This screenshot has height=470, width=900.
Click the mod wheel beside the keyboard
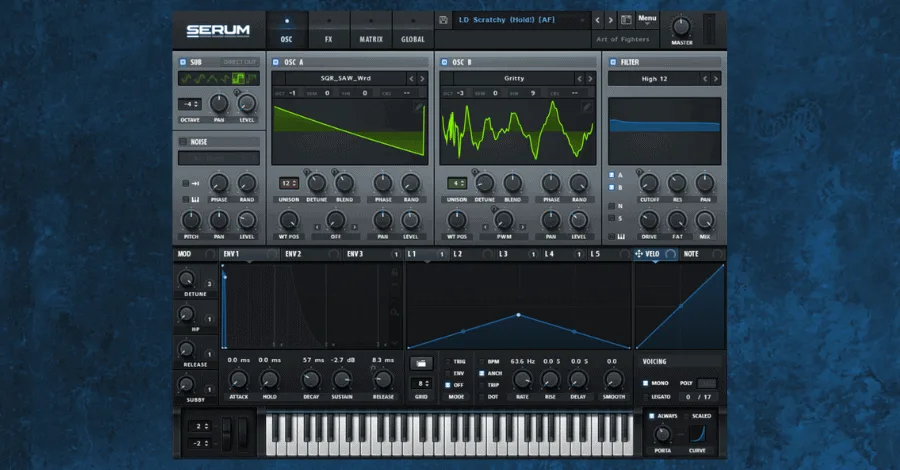pyautogui.click(x=243, y=433)
